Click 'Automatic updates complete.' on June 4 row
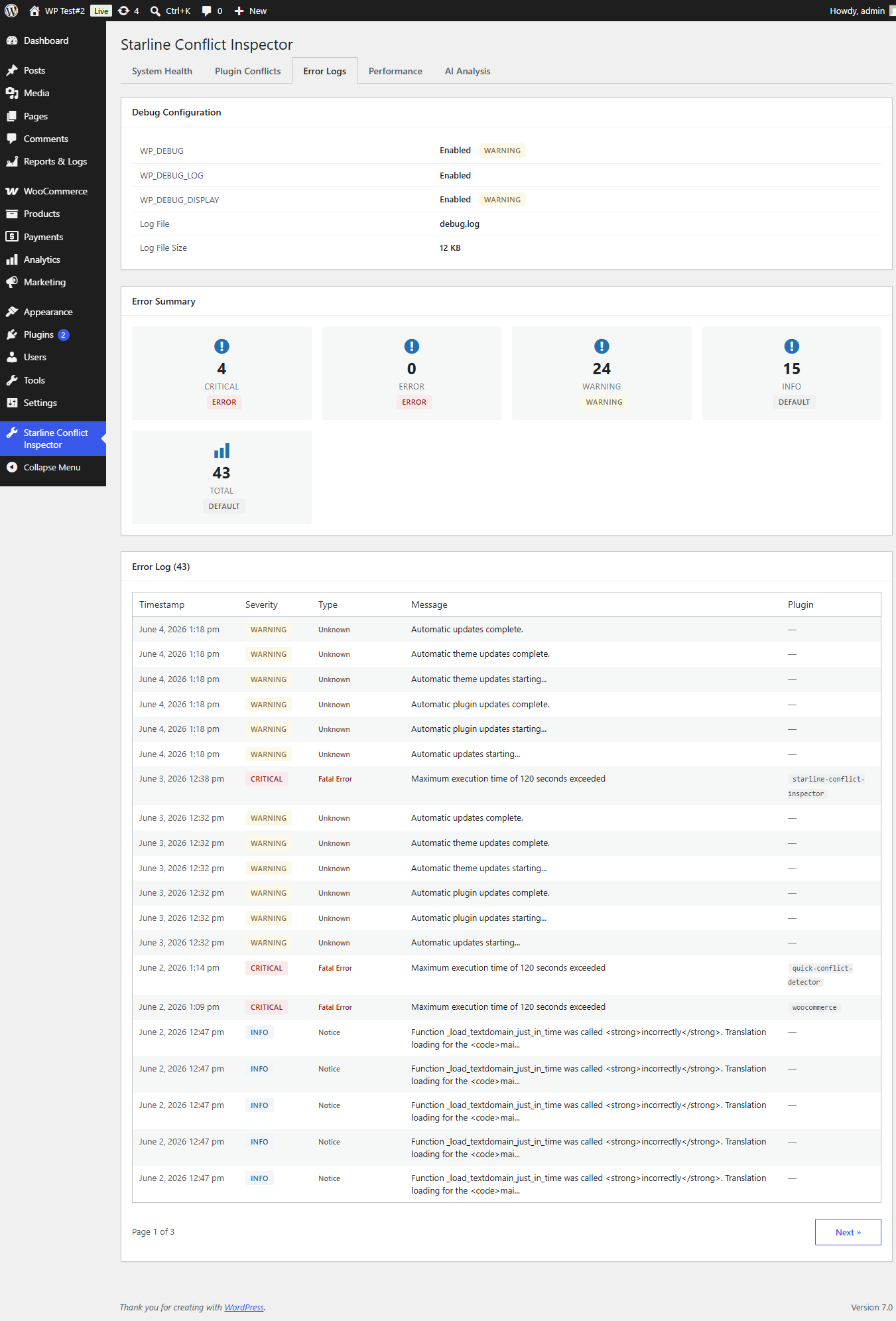This screenshot has height=1321, width=896. [x=467, y=629]
